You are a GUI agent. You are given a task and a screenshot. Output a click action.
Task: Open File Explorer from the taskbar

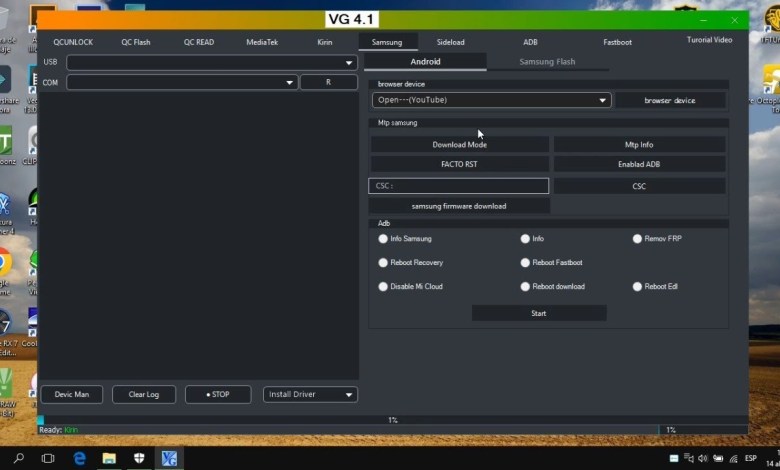(x=109, y=458)
